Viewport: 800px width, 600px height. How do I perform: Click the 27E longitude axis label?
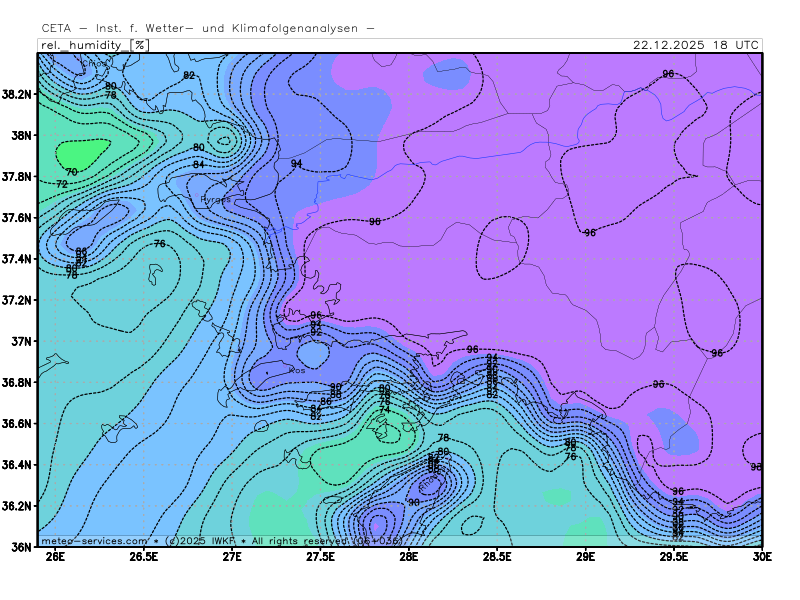click(x=232, y=557)
